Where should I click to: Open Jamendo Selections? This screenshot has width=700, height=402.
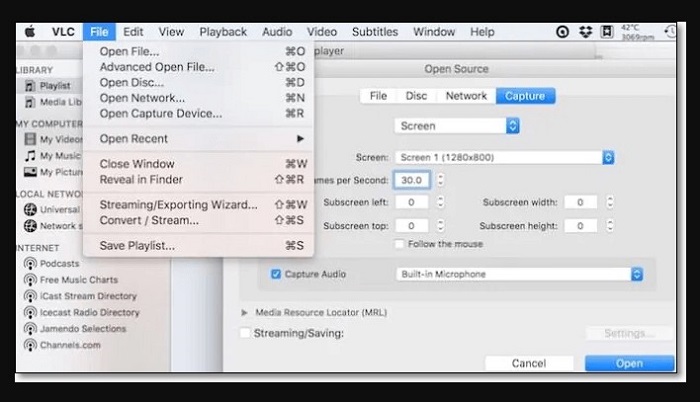point(75,329)
